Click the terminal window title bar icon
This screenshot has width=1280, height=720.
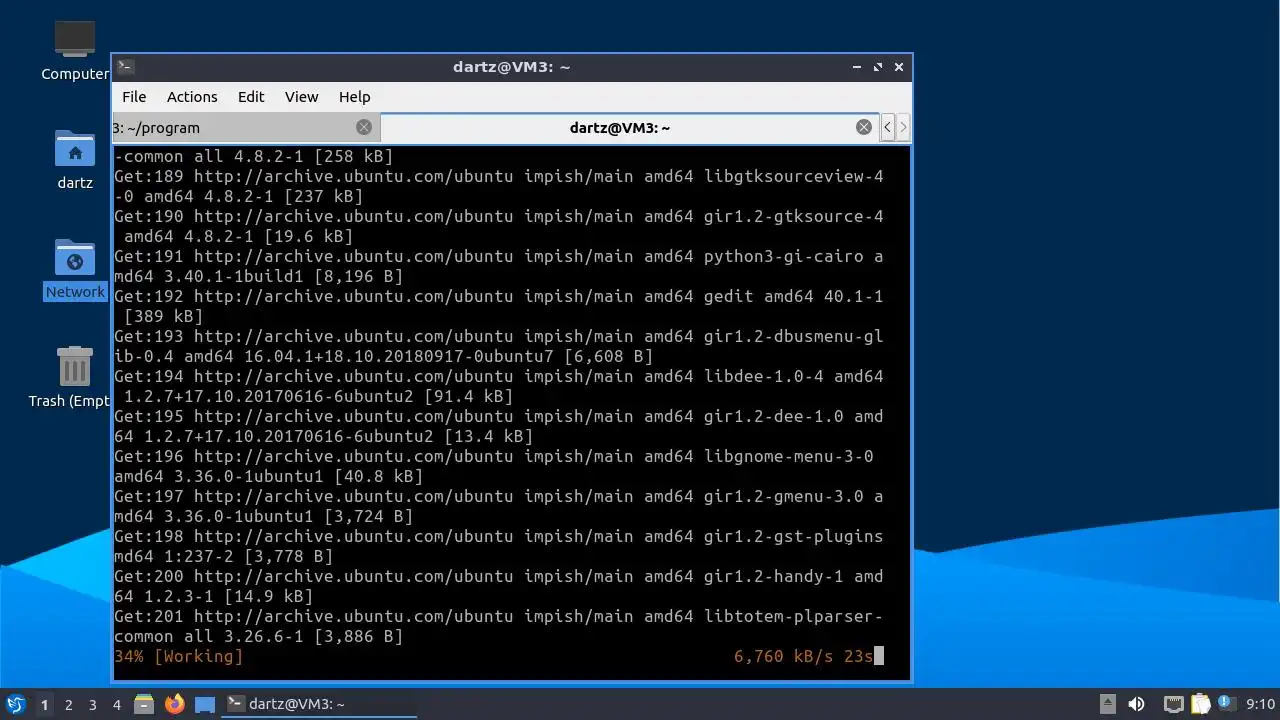point(125,67)
